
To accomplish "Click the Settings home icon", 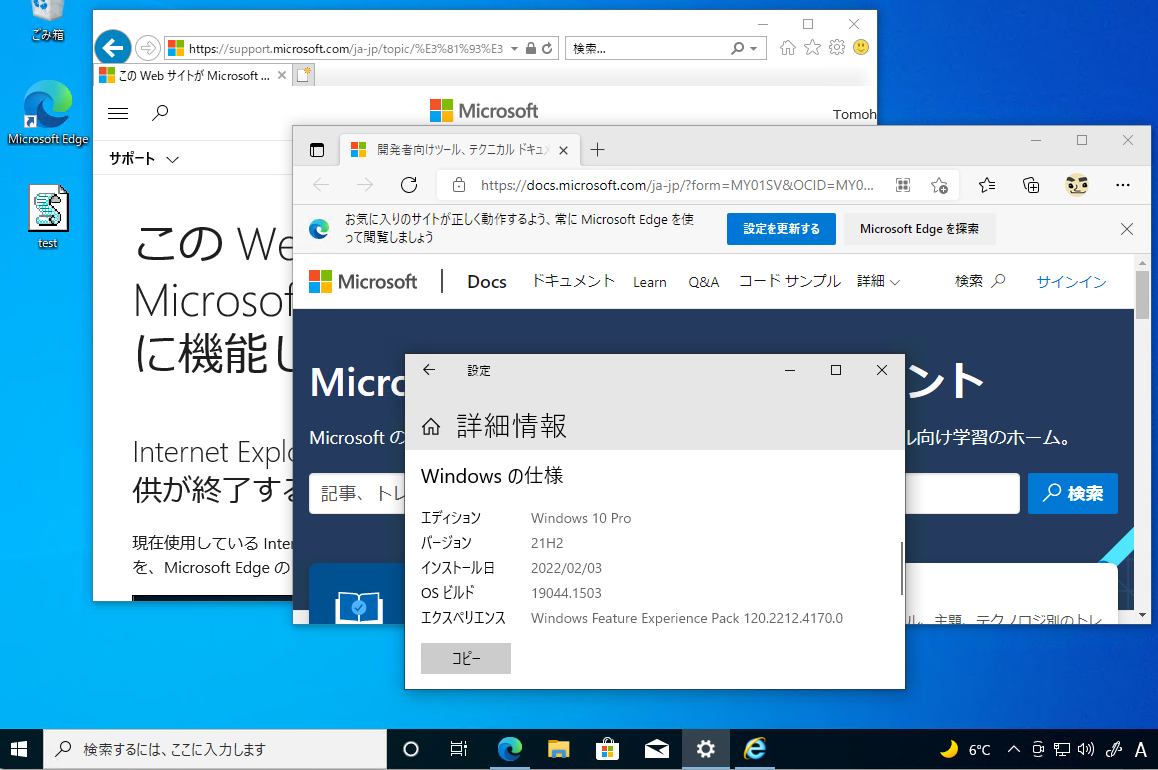I will [x=431, y=427].
